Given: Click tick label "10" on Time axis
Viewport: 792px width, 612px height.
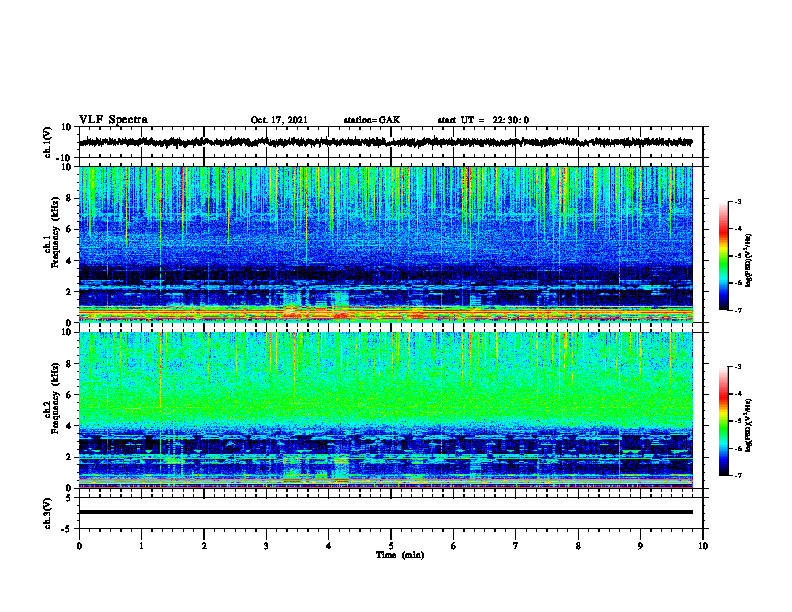Looking at the screenshot, I should click(703, 546).
